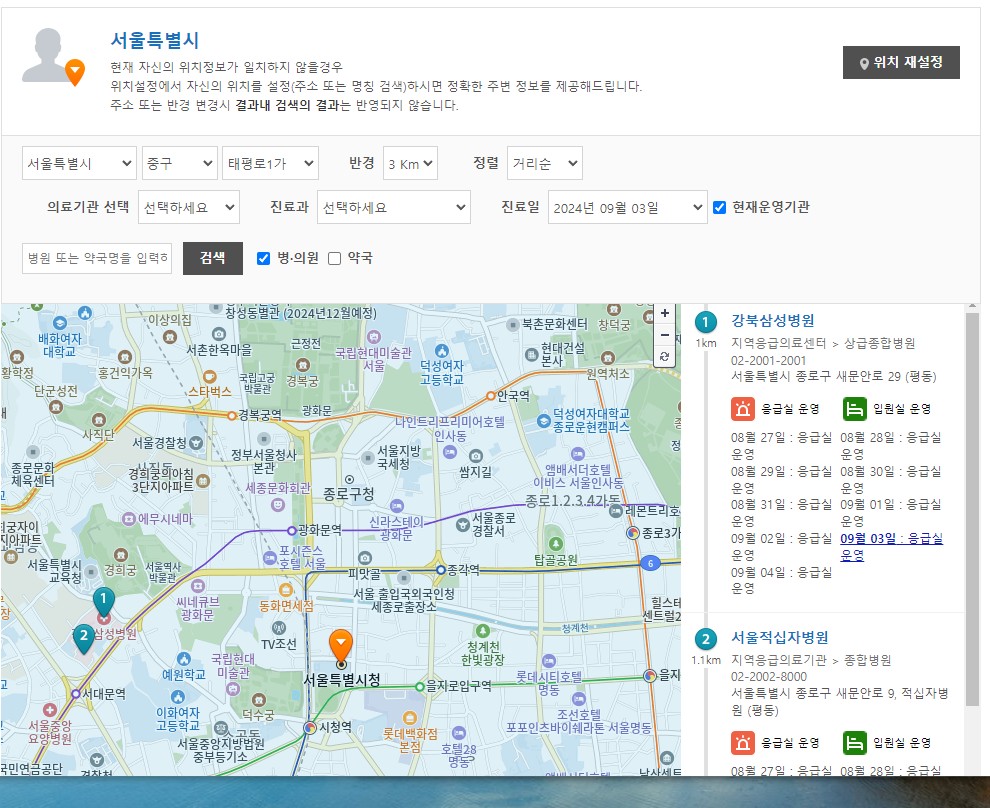Click 강북삼성병원 phone number 02-2001-2001
This screenshot has height=808, width=990.
pos(768,360)
